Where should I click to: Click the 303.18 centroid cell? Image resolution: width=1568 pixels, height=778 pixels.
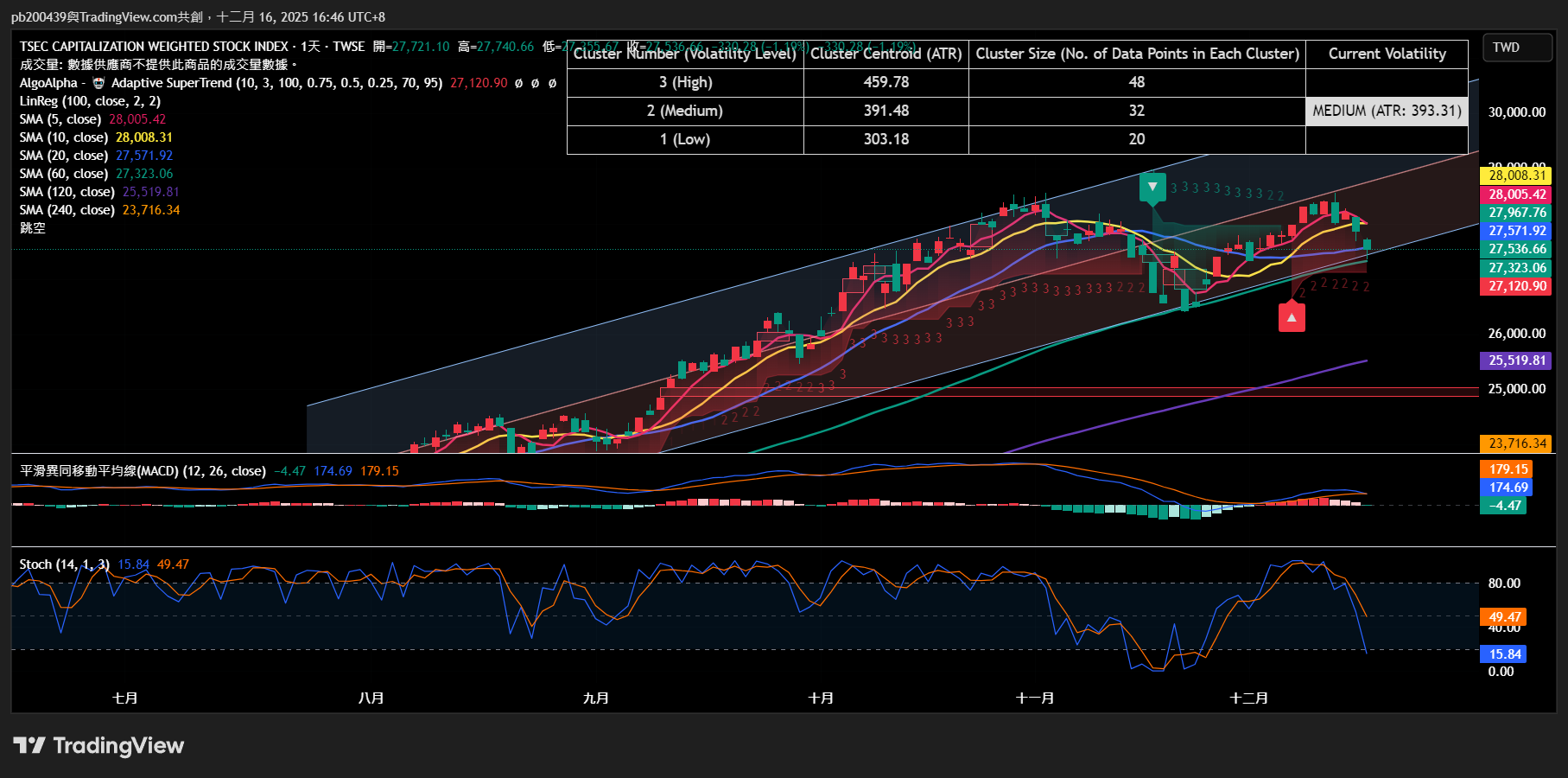pos(886,139)
